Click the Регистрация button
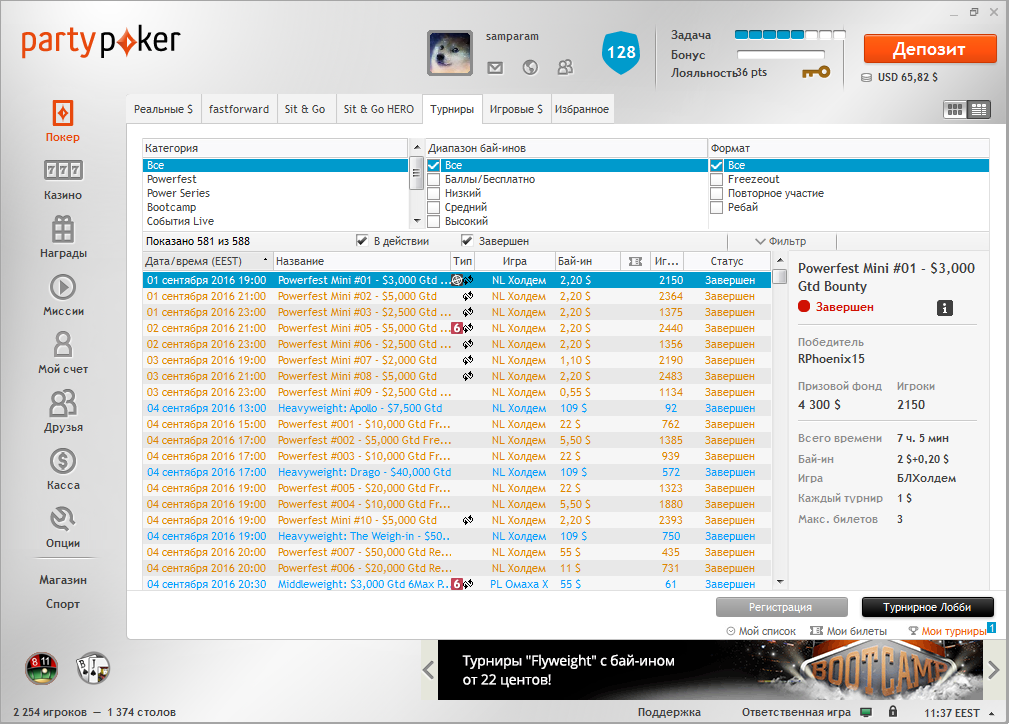This screenshot has height=724, width=1009. (781, 607)
